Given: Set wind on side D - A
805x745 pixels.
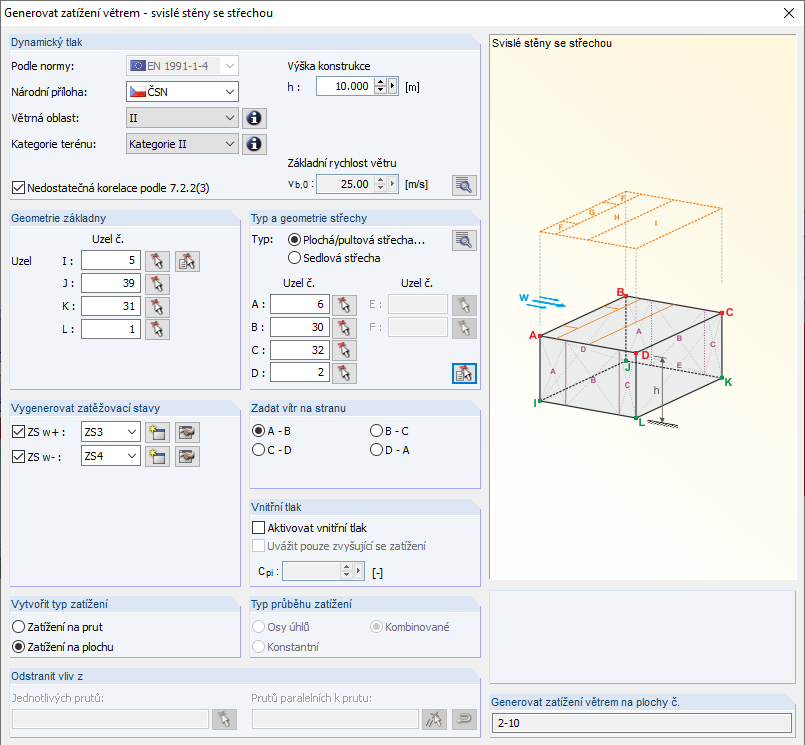Looking at the screenshot, I should pos(376,450).
